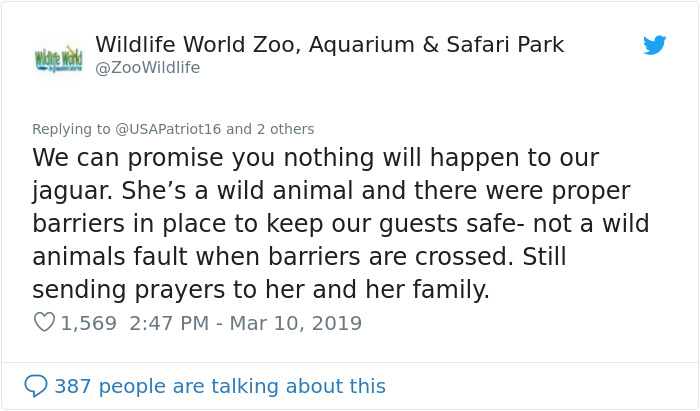Click the 1,569 likes count
The width and height of the screenshot is (700, 411).
coord(88,323)
